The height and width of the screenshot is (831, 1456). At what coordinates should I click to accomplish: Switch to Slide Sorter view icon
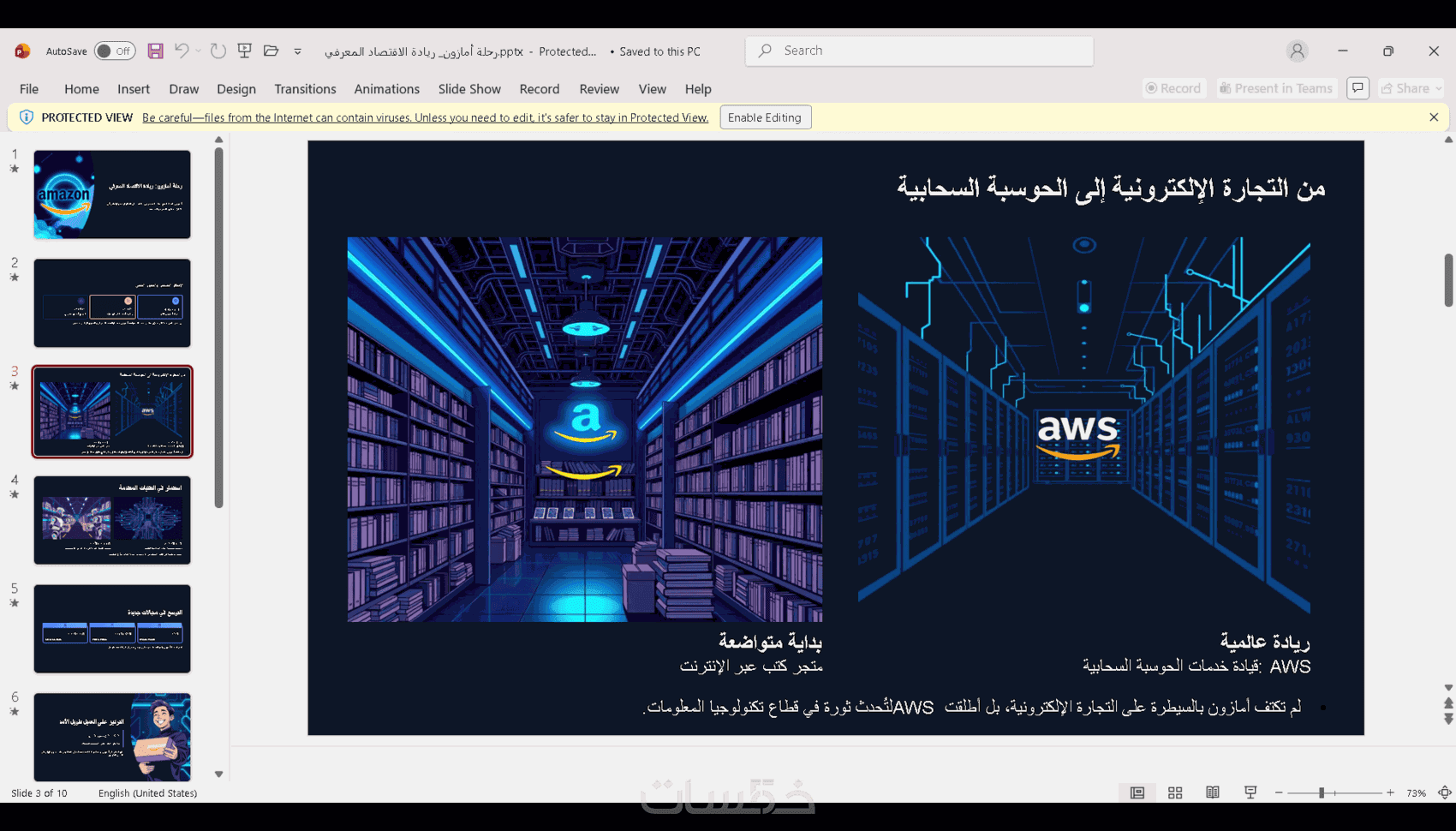pyautogui.click(x=1175, y=793)
